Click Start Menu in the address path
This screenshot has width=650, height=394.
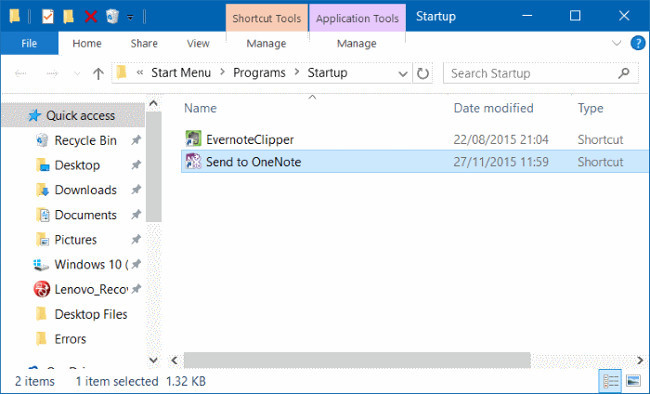pos(181,73)
